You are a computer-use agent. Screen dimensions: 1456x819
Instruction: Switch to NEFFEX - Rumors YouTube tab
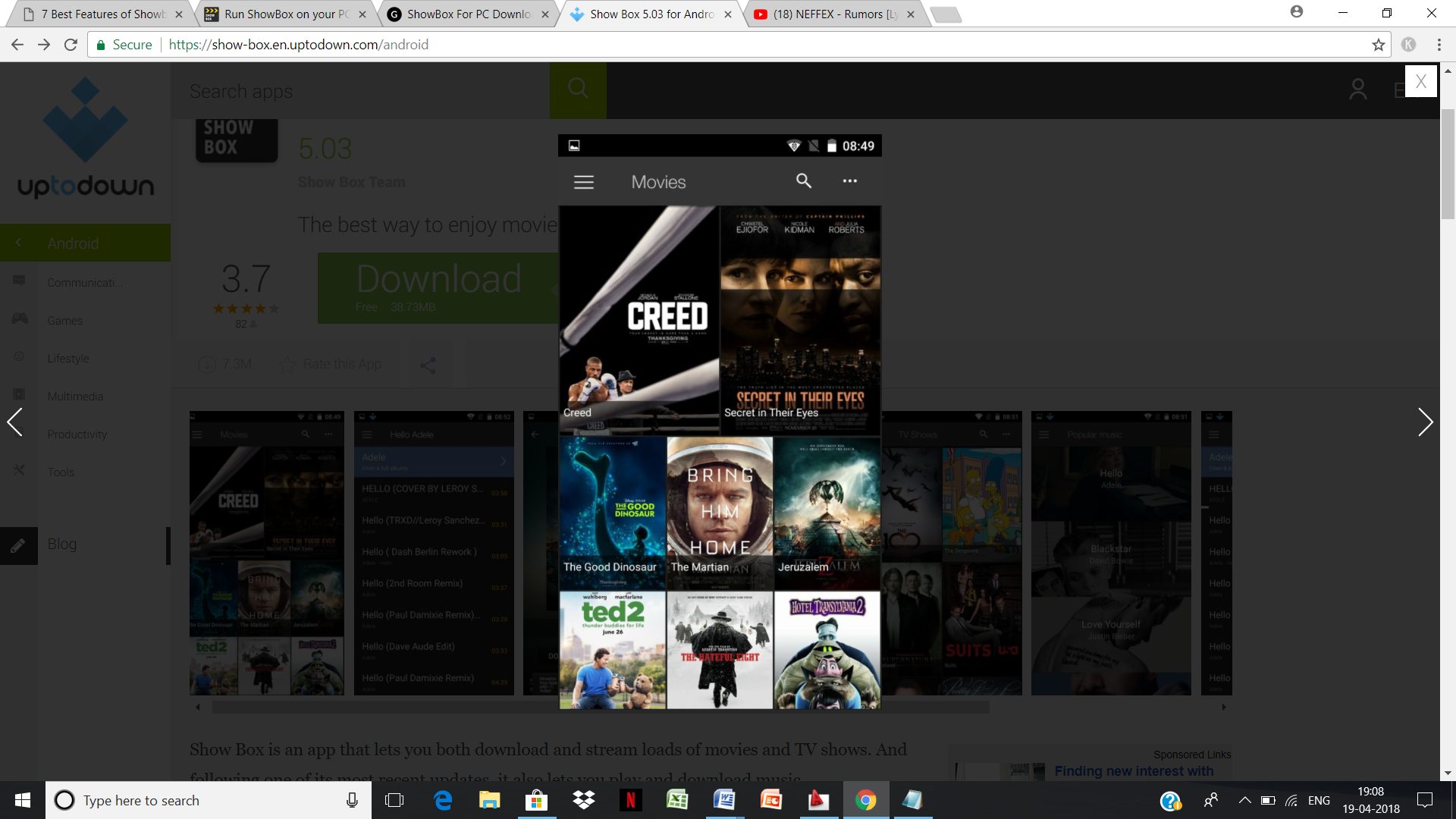click(834, 14)
